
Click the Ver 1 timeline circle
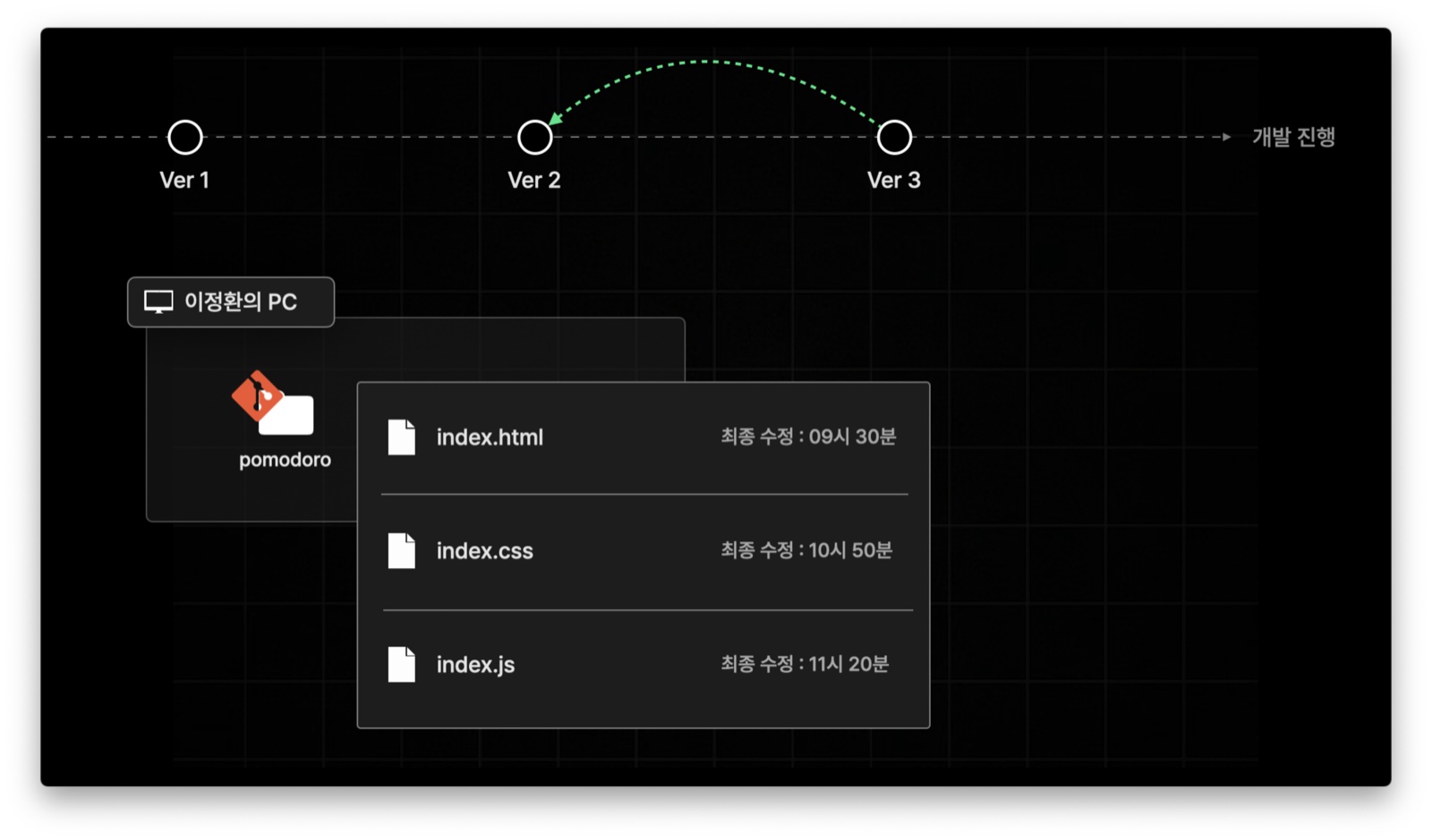click(x=185, y=138)
